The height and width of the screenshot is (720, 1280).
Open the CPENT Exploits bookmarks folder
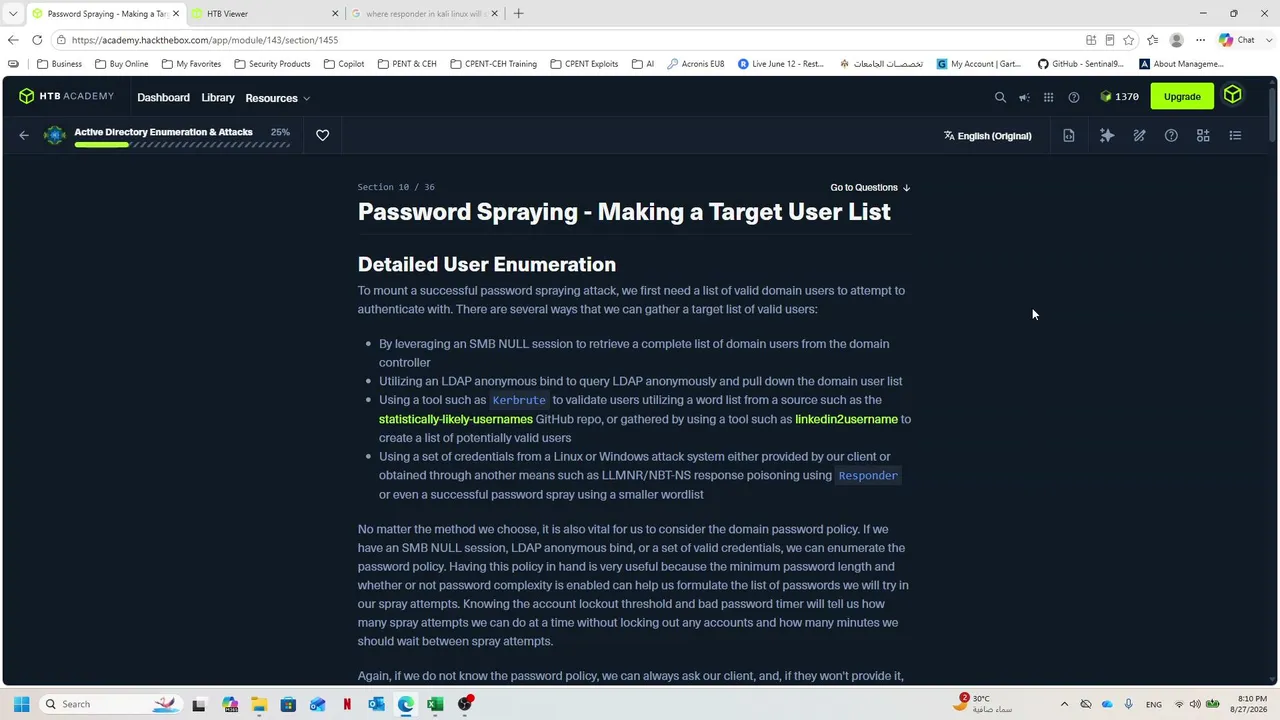click(x=584, y=64)
